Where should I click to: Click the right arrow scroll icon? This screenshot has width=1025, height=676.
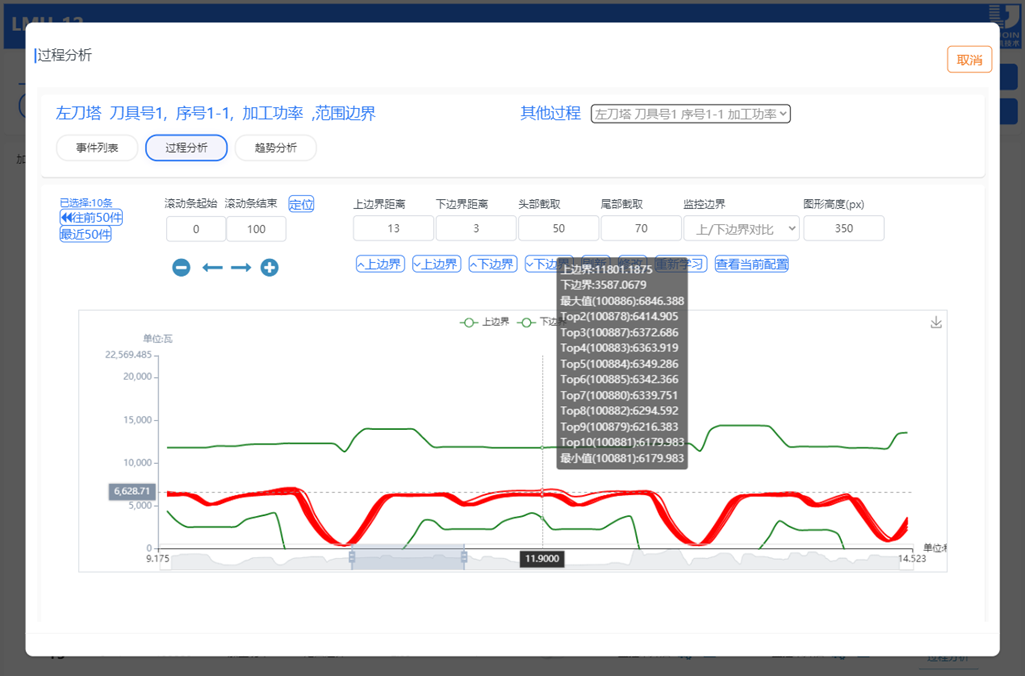241,267
